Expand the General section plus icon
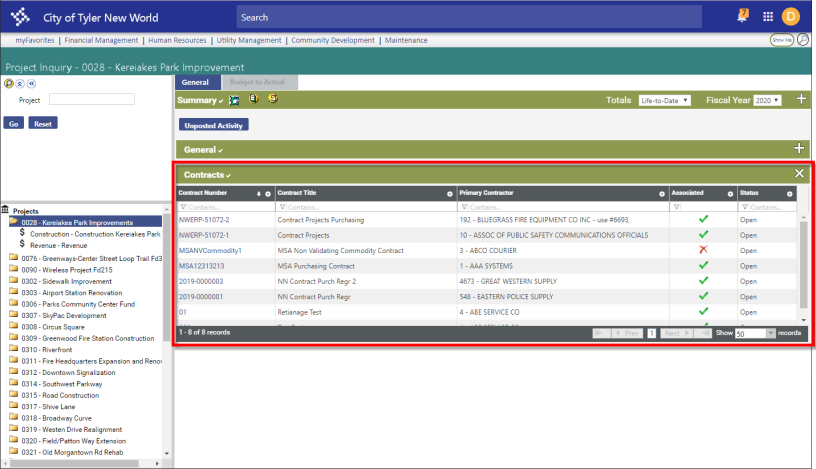Viewport: 816px width, 469px height. 799,148
